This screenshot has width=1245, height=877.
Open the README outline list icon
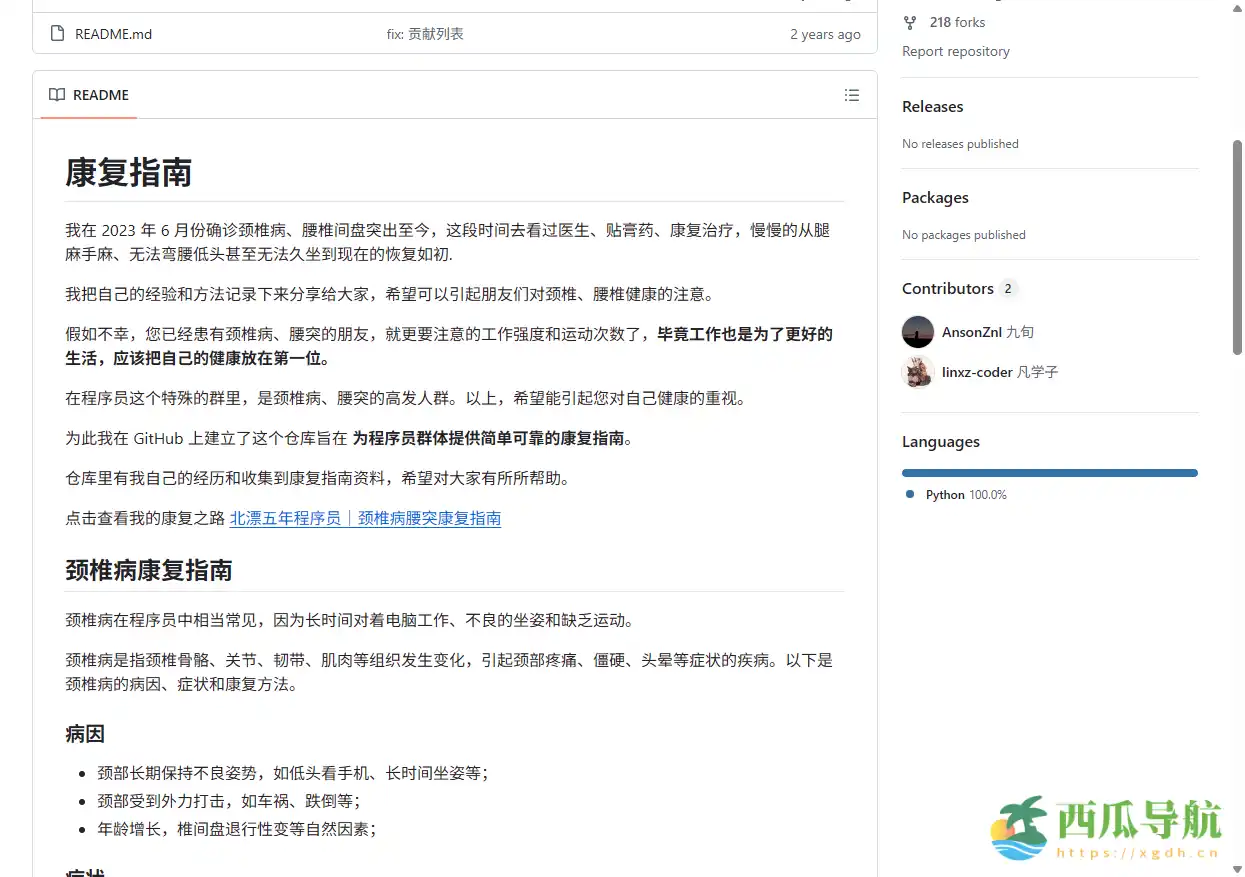pos(852,95)
